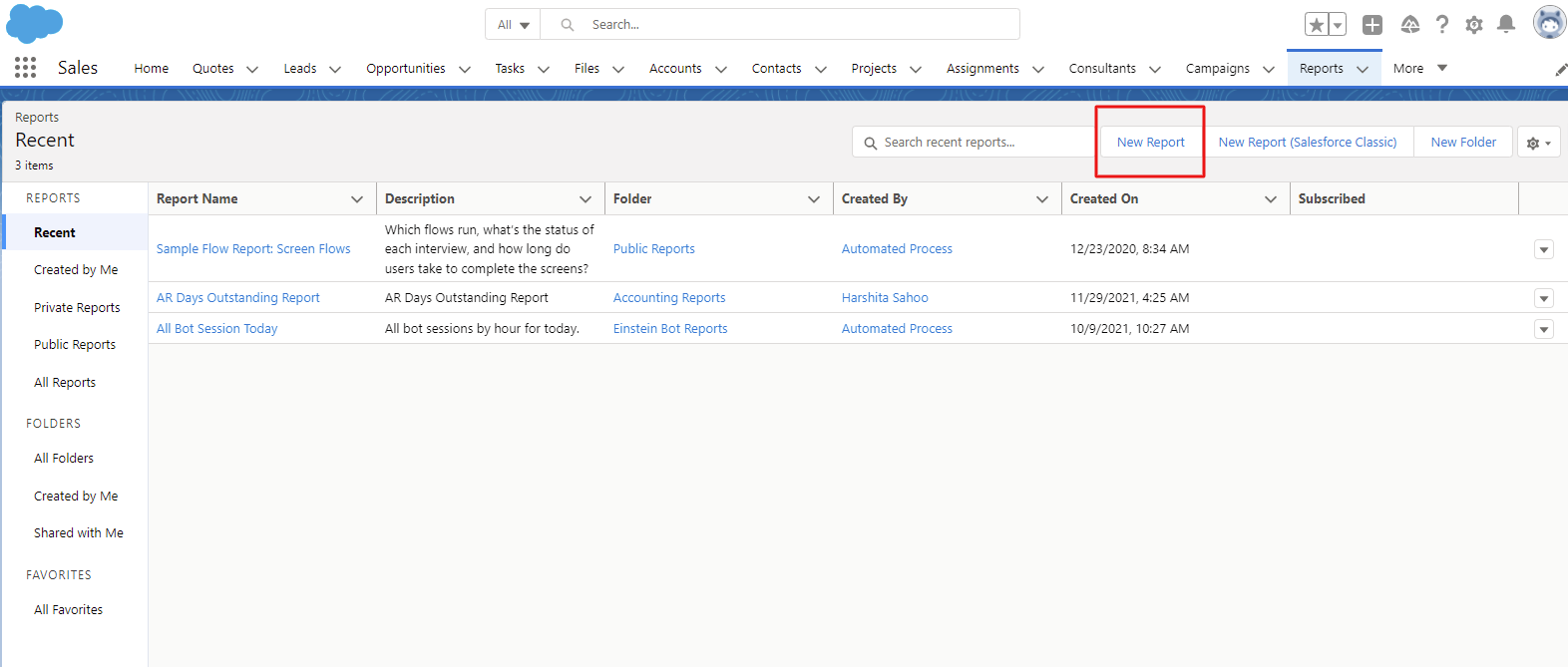Open the Public Reports folder link
Screen dimensions: 1568x667
(654, 249)
